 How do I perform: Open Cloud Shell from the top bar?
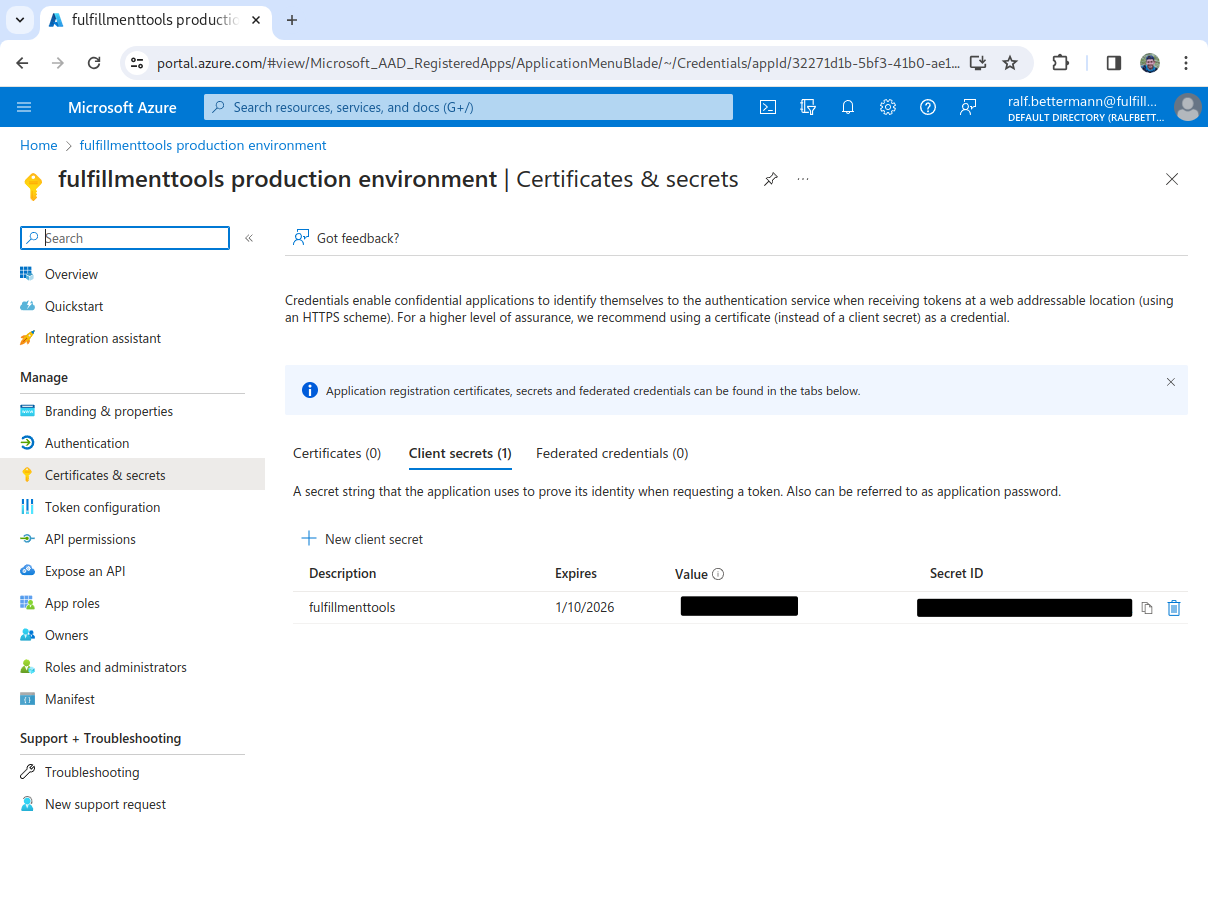(x=768, y=107)
